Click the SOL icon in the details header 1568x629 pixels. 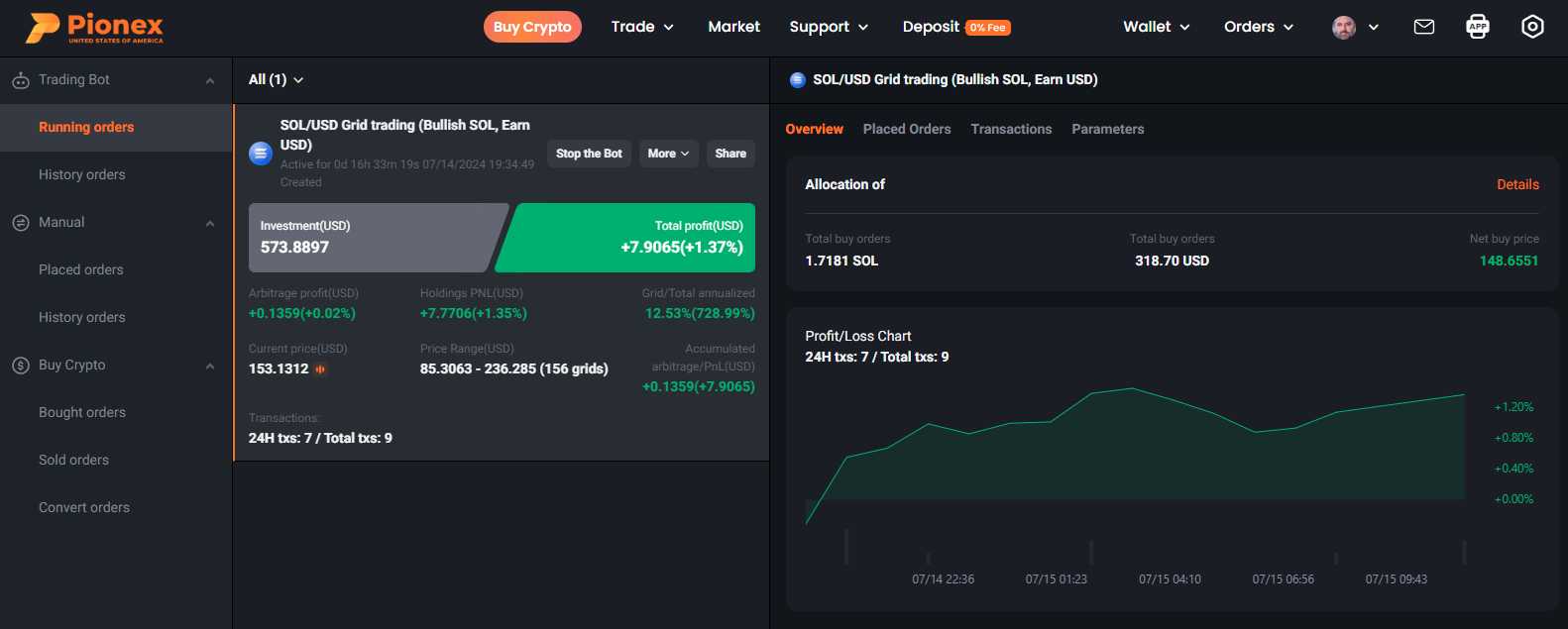coord(798,80)
